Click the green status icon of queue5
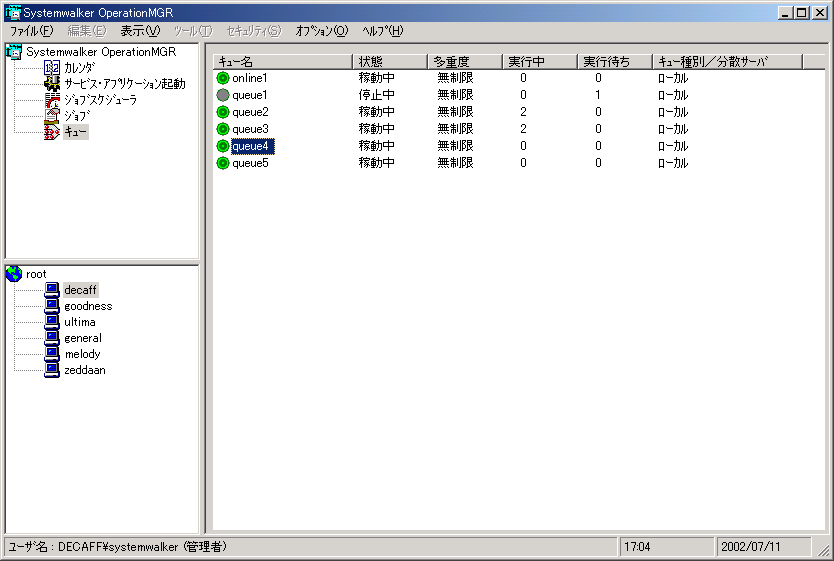Viewport: 834px width, 561px height. 223,163
